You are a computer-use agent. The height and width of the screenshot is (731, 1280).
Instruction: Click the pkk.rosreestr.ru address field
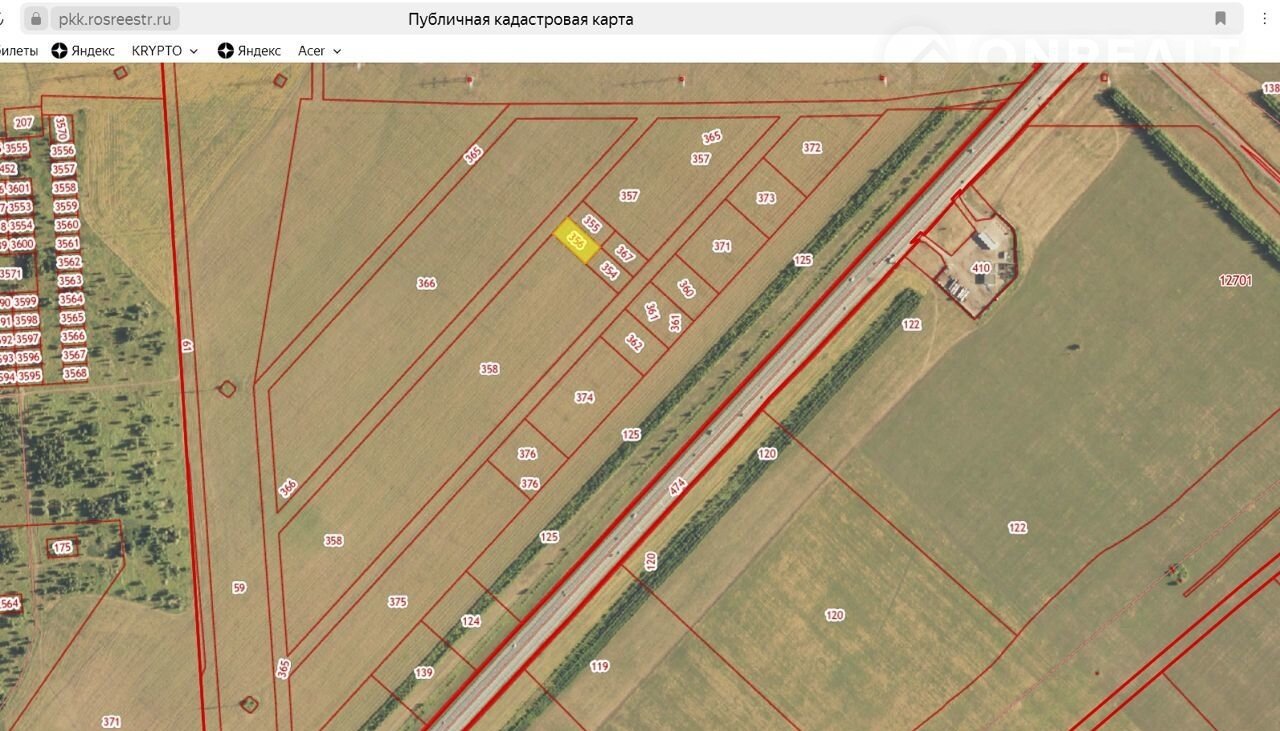pos(116,19)
